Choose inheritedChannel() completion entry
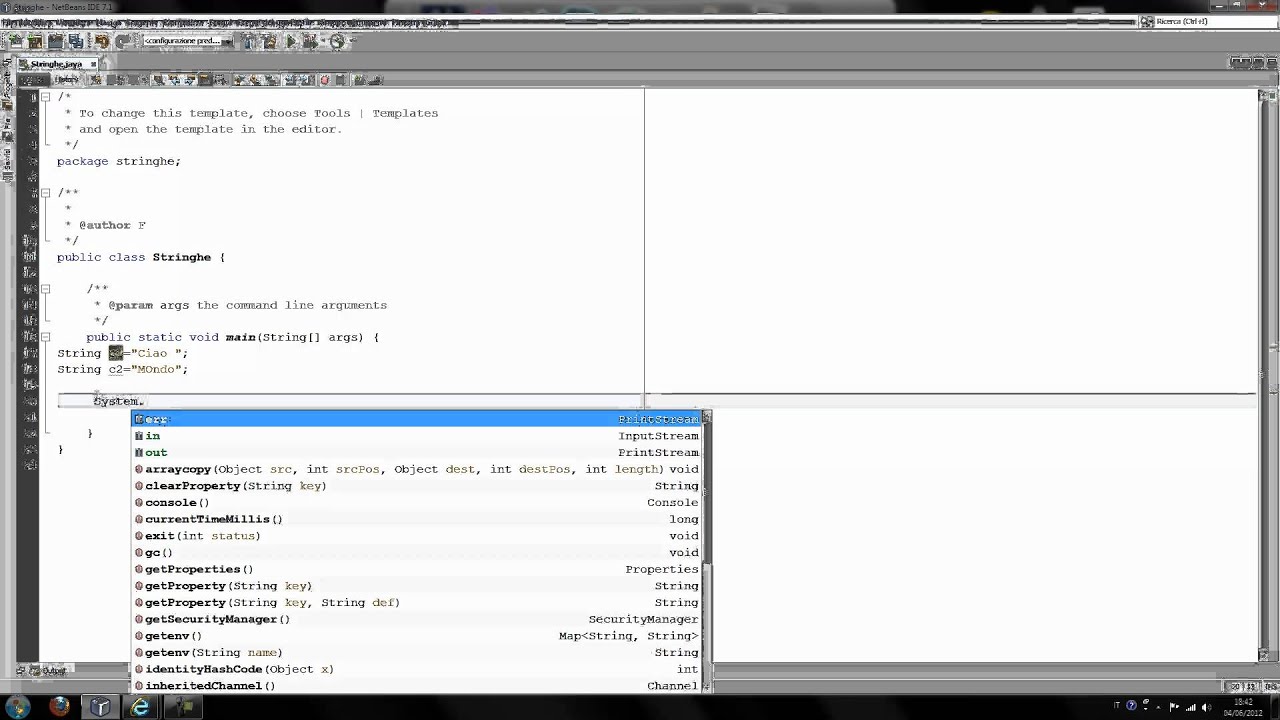The width and height of the screenshot is (1280, 720). click(417, 686)
